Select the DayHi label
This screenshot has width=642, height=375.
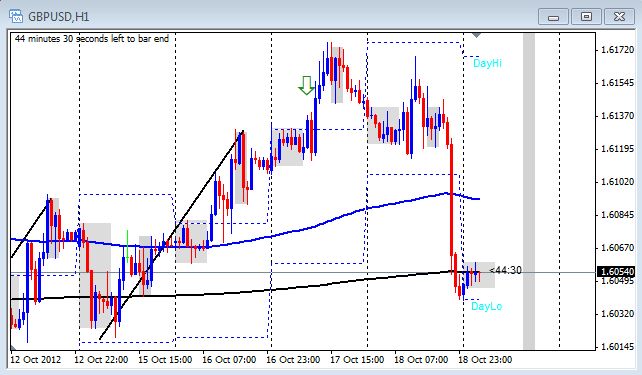coord(487,63)
